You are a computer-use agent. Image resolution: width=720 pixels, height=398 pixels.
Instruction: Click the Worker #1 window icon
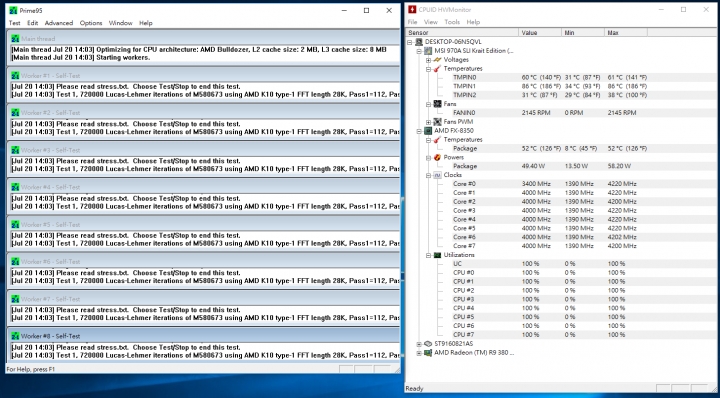(15, 76)
